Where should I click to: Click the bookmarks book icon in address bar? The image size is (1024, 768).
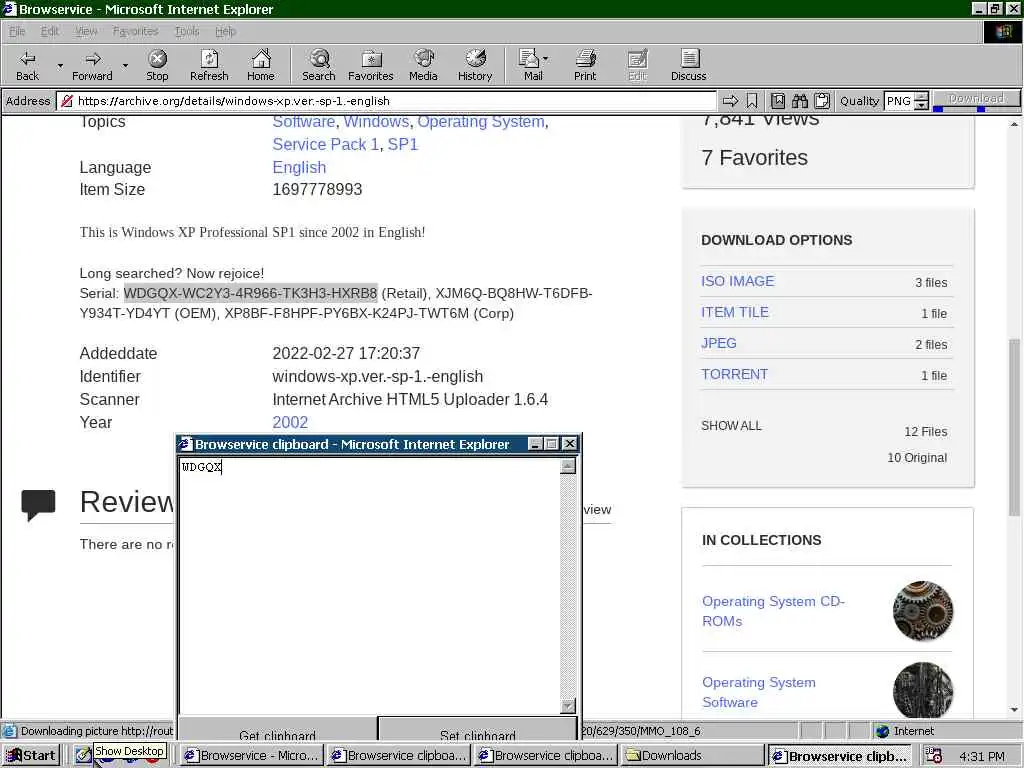(778, 101)
